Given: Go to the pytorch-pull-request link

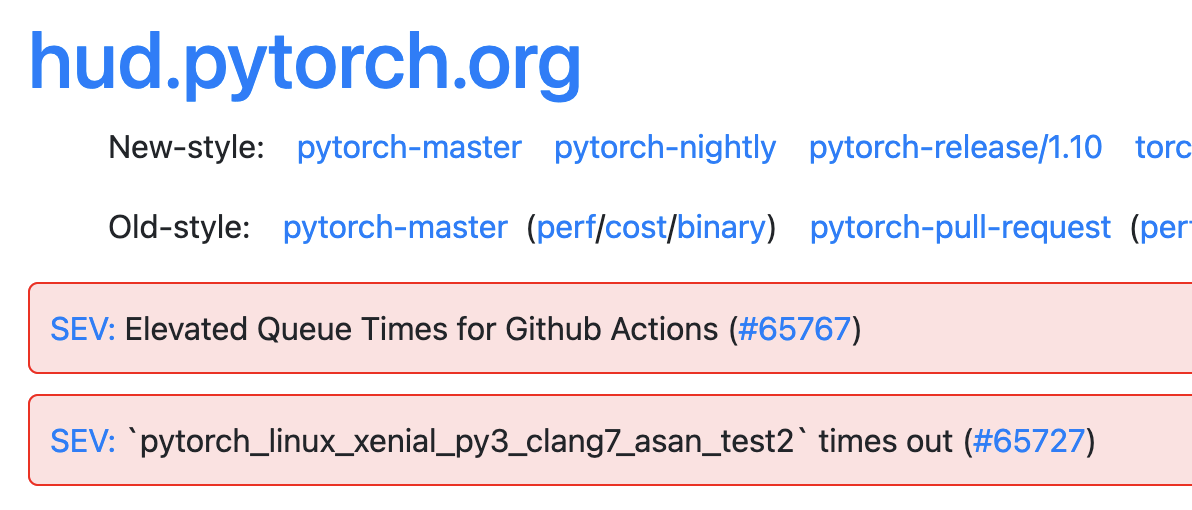Looking at the screenshot, I should click(960, 228).
